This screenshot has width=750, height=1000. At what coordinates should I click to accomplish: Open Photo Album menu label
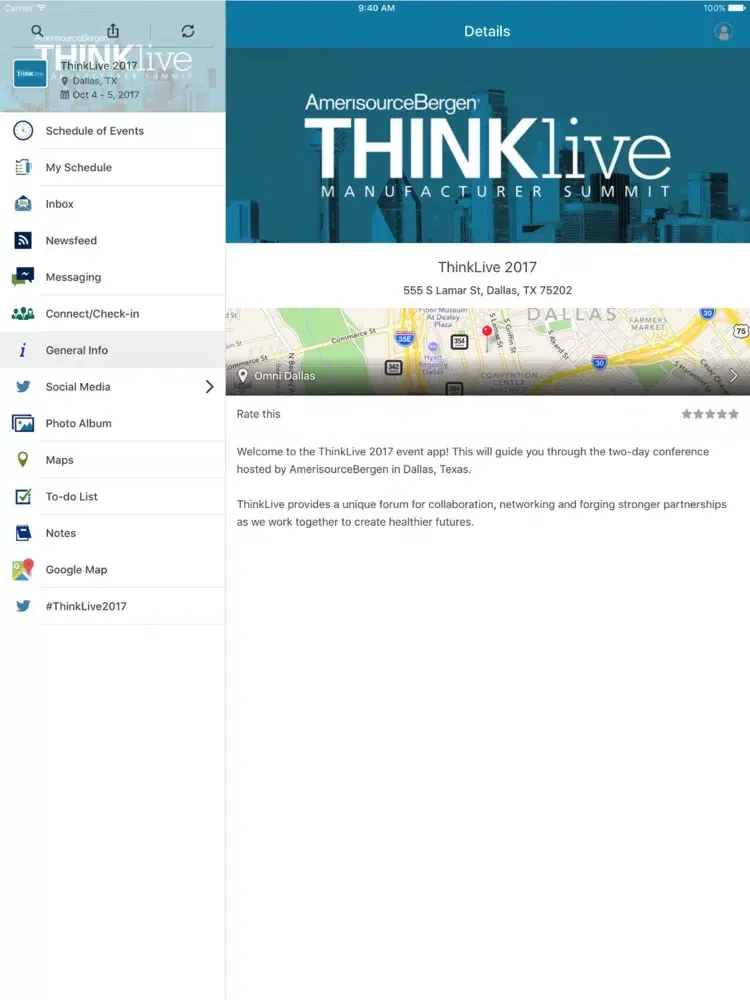[78, 423]
